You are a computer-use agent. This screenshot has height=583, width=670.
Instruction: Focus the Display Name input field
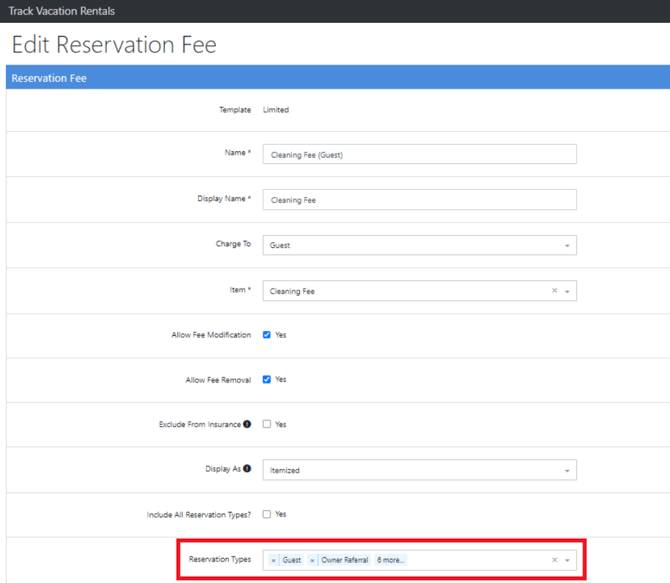[419, 200]
